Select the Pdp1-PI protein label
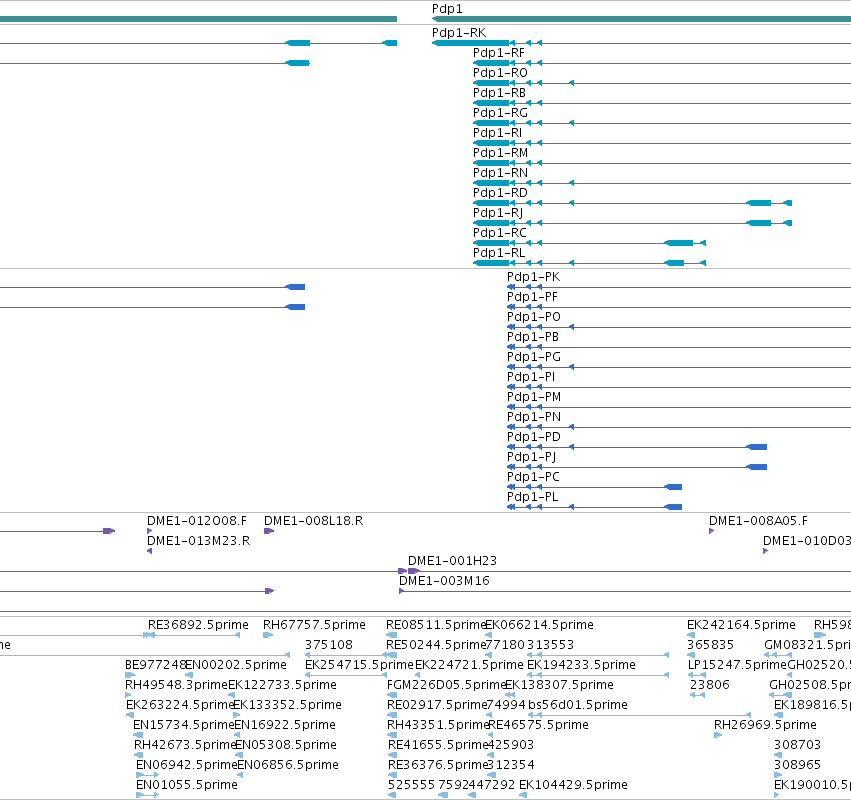851x800 pixels. tap(531, 377)
